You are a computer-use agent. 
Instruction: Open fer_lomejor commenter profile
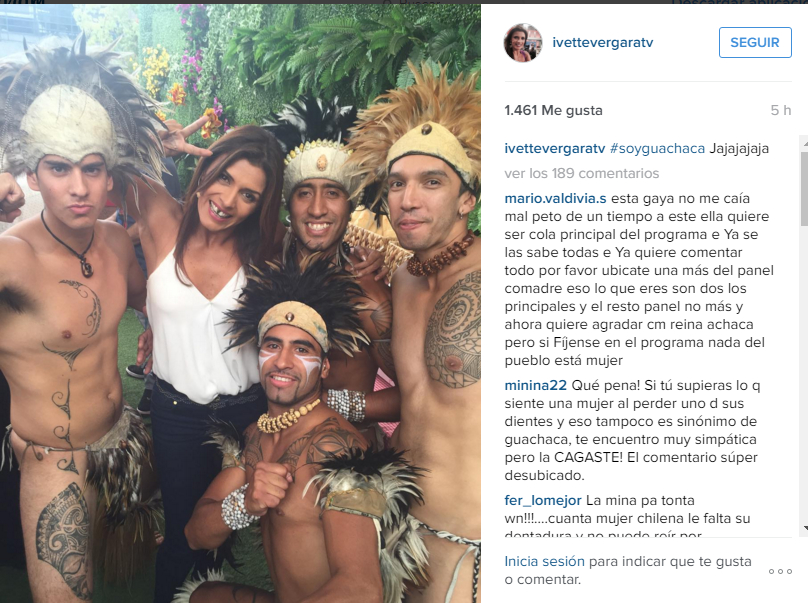543,500
